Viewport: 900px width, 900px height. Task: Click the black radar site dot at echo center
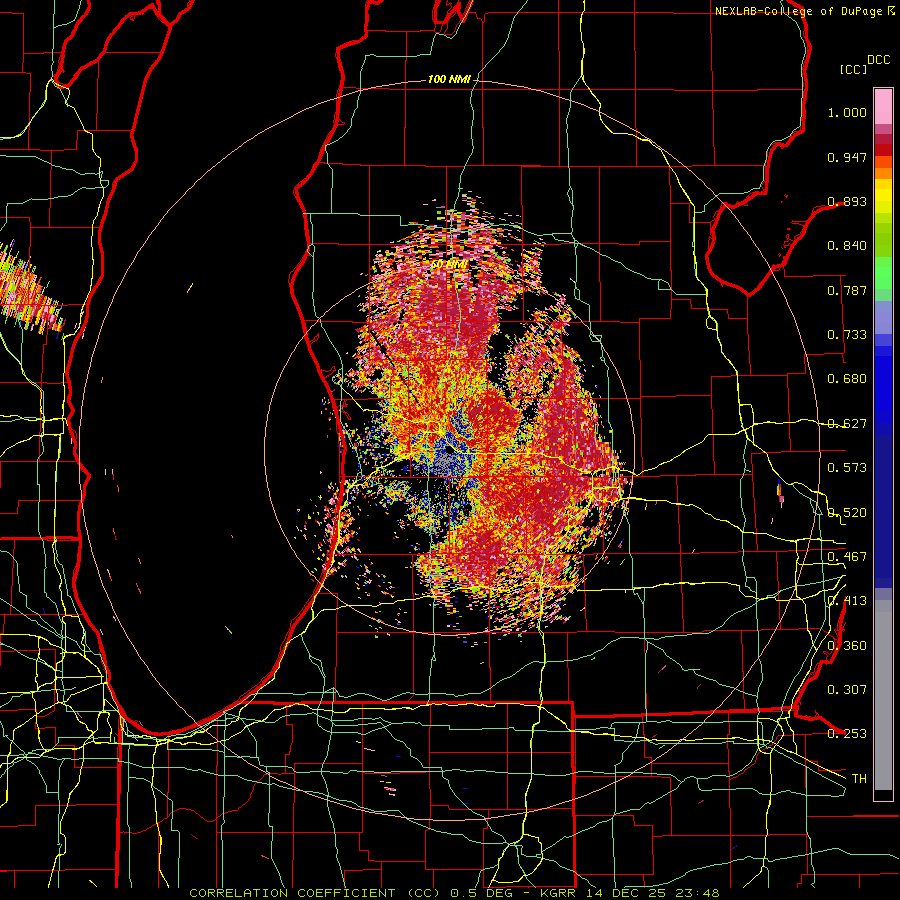tap(449, 451)
